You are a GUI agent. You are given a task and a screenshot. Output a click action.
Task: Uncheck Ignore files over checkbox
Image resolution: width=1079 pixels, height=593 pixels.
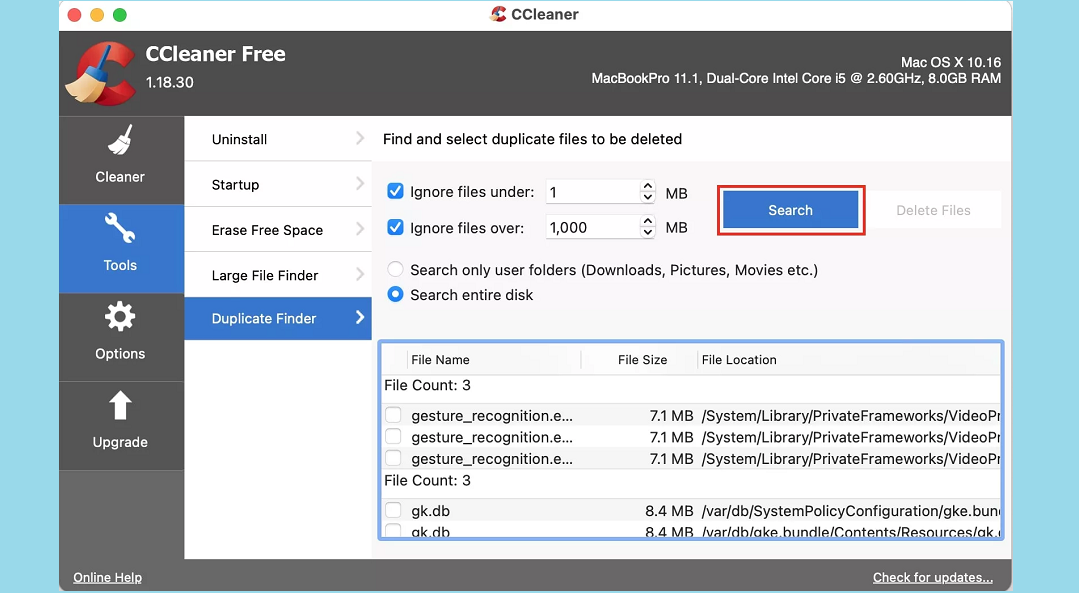pos(395,227)
